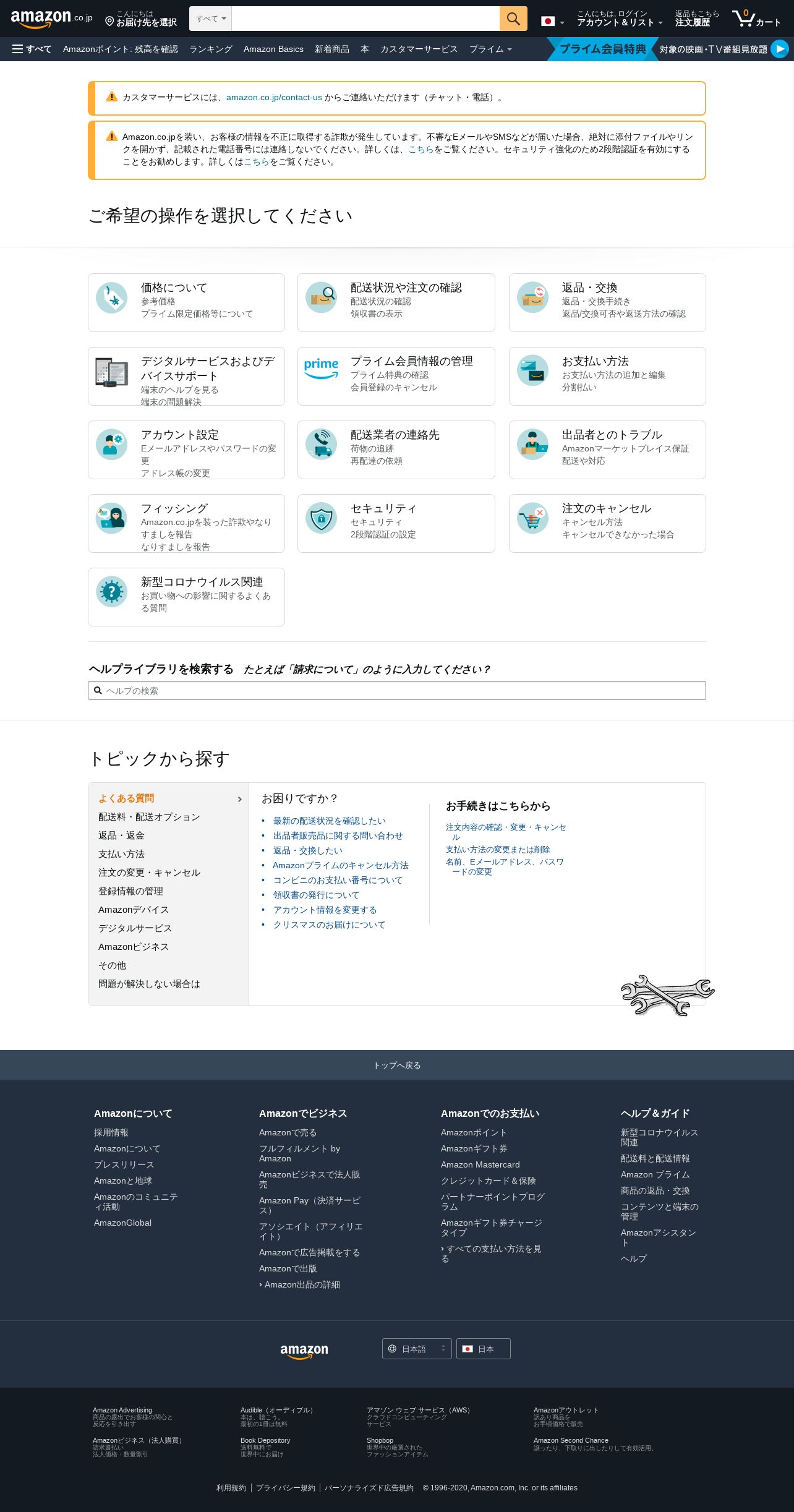Viewport: 794px width, 1512px height.
Task: Click Amazonポイント: 残高を確認 nav item
Action: (x=121, y=49)
